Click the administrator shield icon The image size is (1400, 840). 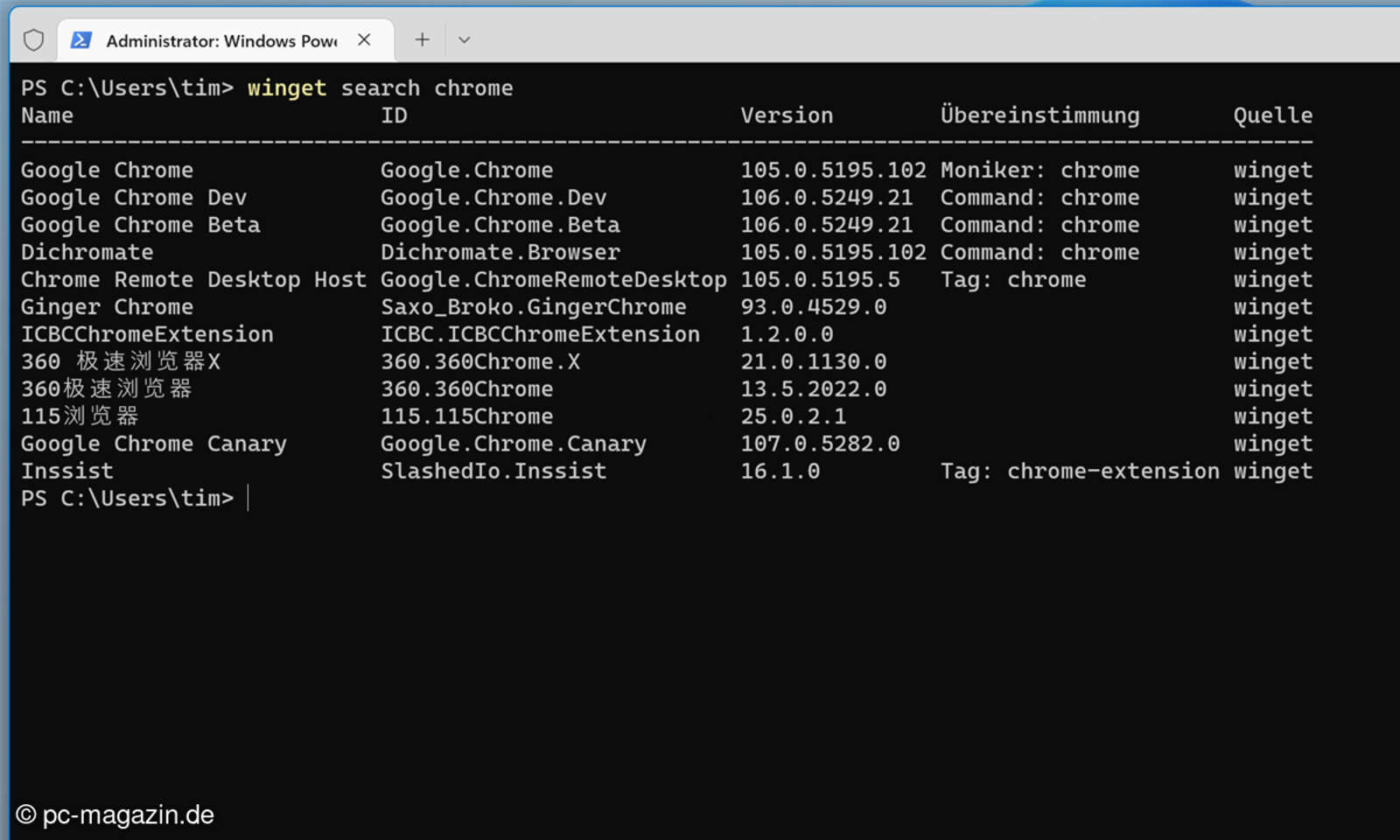tap(33, 40)
